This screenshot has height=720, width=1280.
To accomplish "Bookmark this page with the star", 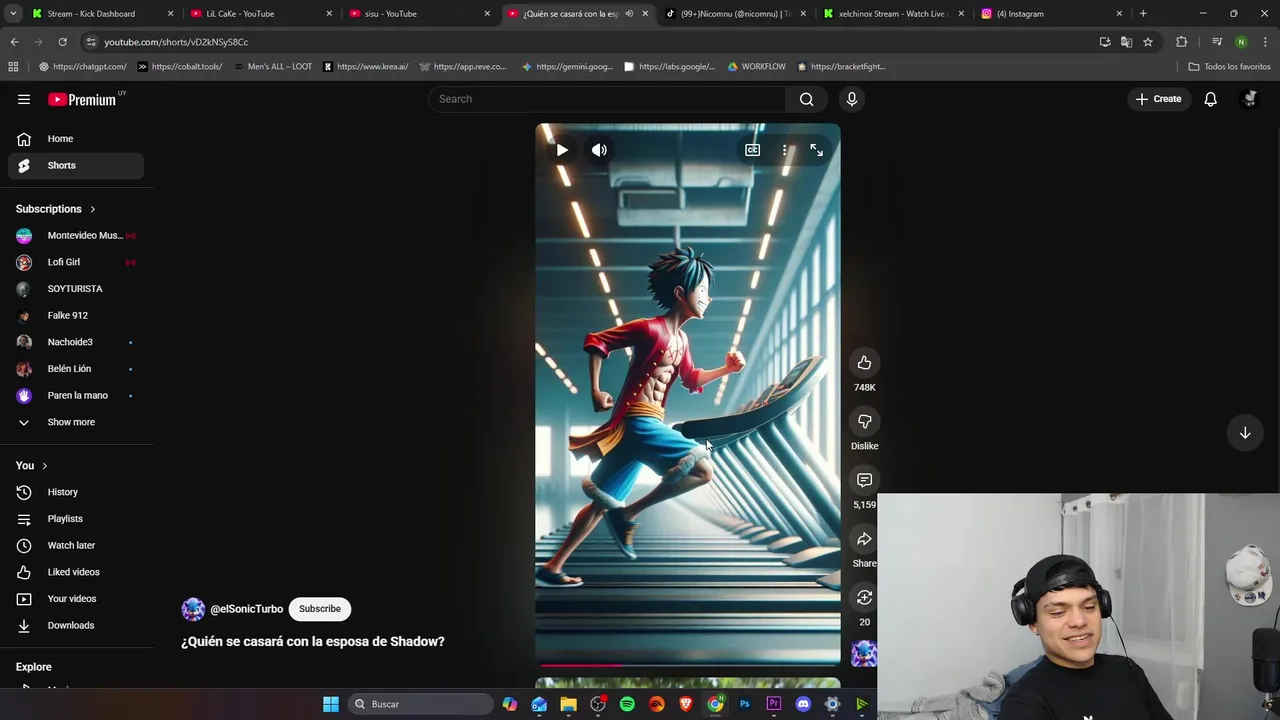I will (x=1148, y=42).
